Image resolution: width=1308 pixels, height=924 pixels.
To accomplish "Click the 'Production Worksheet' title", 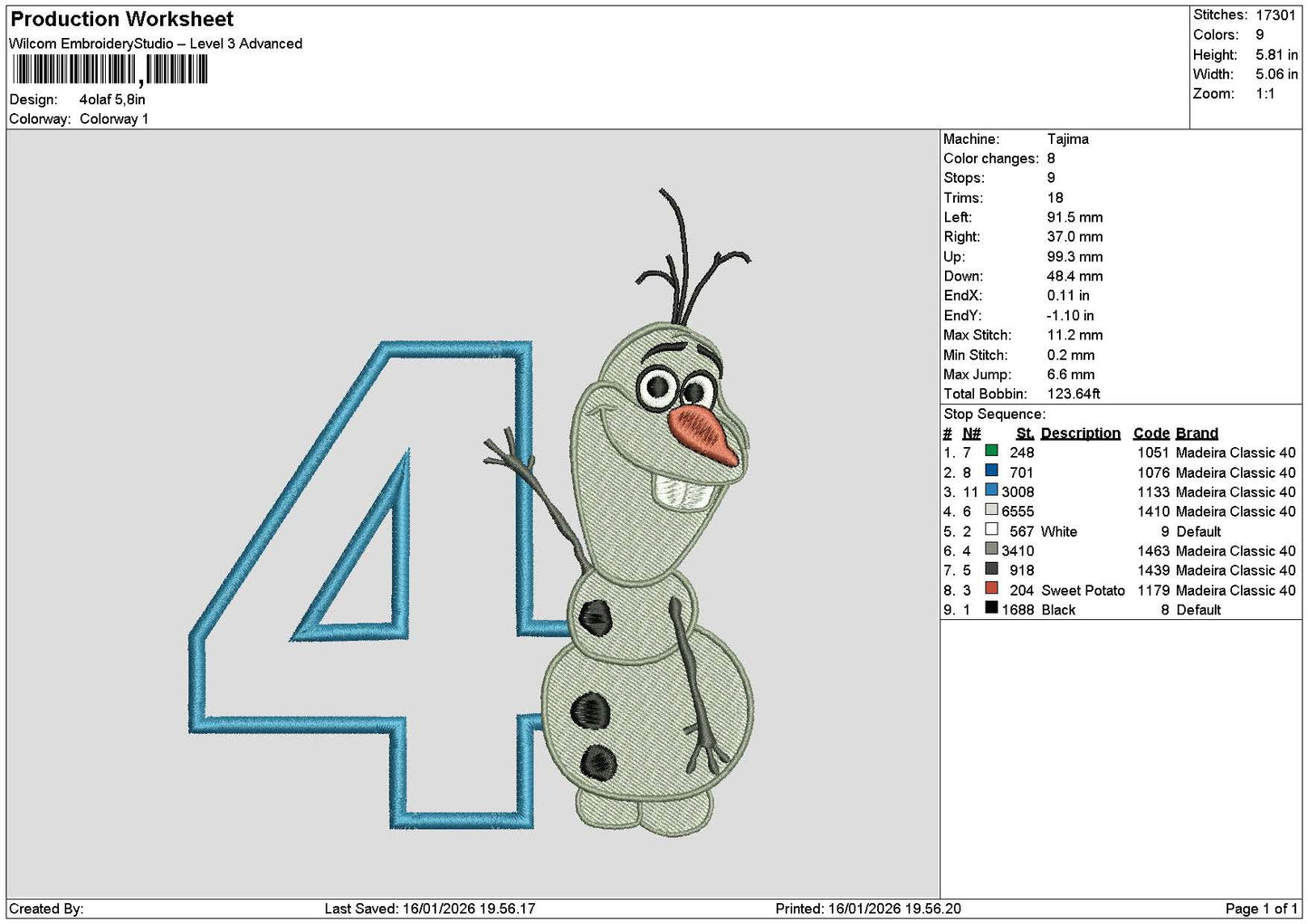I will pyautogui.click(x=122, y=19).
